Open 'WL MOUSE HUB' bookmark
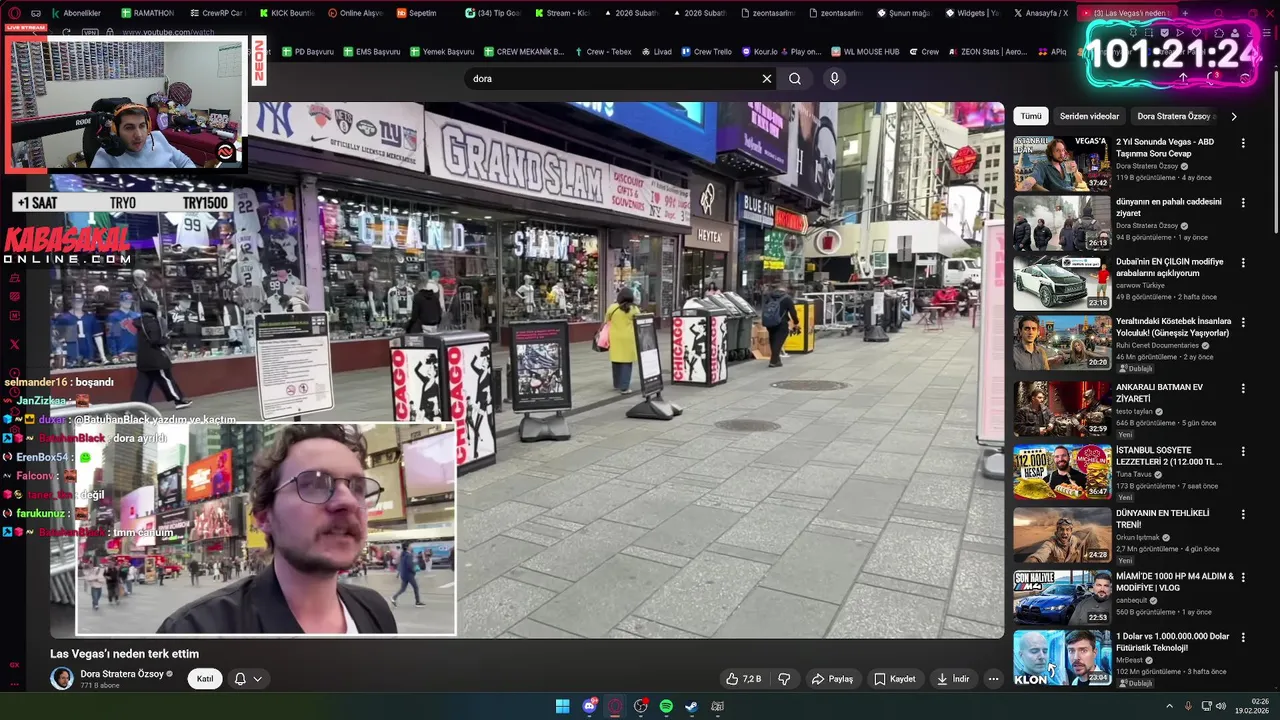The width and height of the screenshot is (1280, 720). point(867,52)
